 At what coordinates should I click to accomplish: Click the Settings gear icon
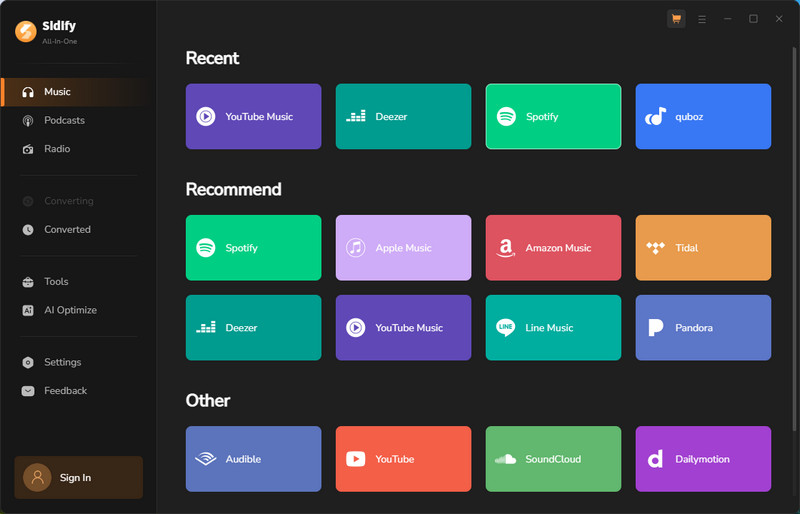click(28, 362)
